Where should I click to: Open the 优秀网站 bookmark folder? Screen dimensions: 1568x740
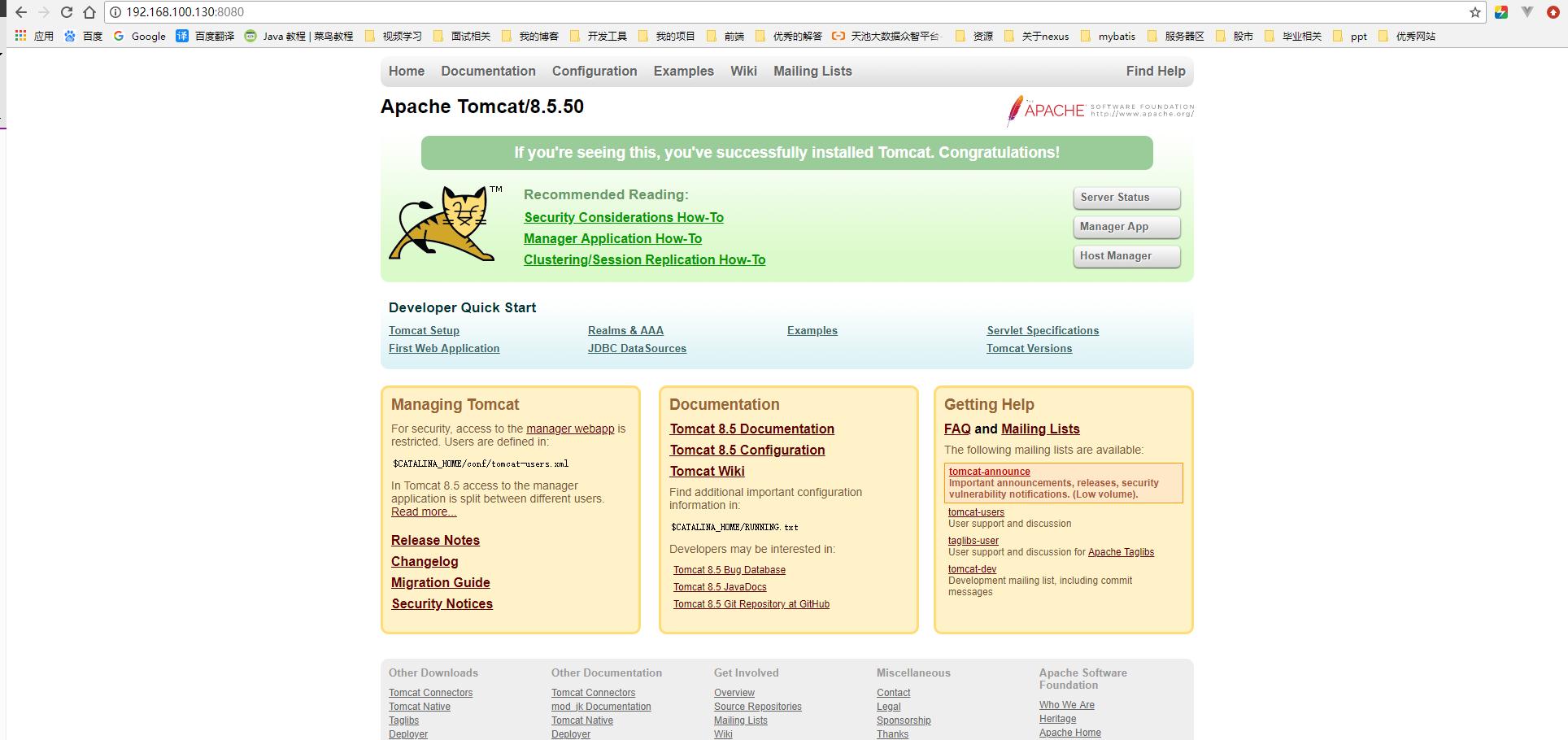click(x=1407, y=36)
